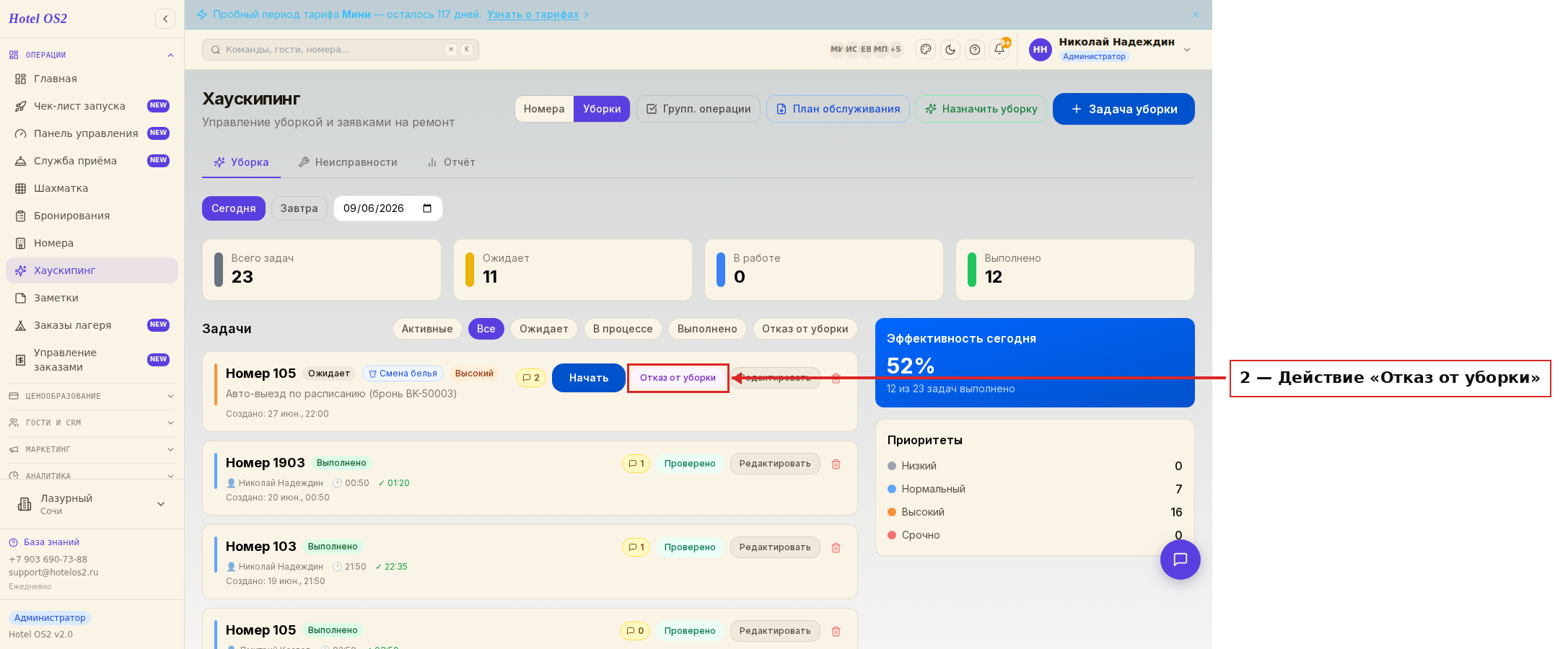The height and width of the screenshot is (649, 1568).
Task: Switch the view toggle to Уборки
Action: (602, 109)
